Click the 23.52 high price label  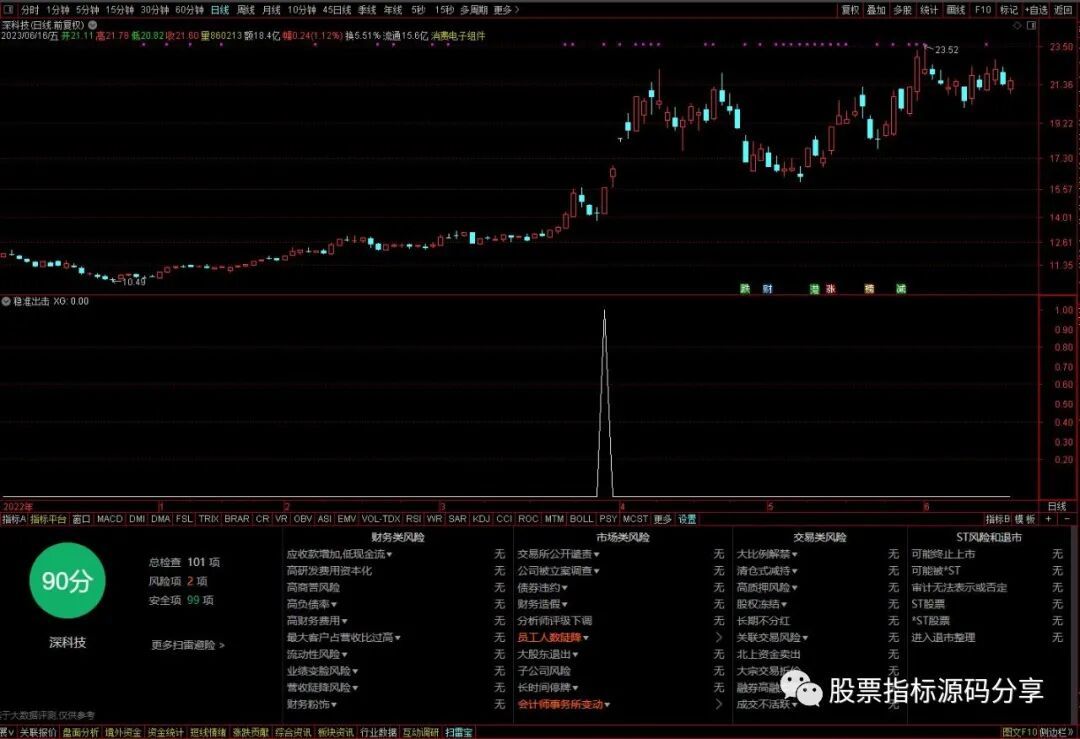tap(946, 50)
